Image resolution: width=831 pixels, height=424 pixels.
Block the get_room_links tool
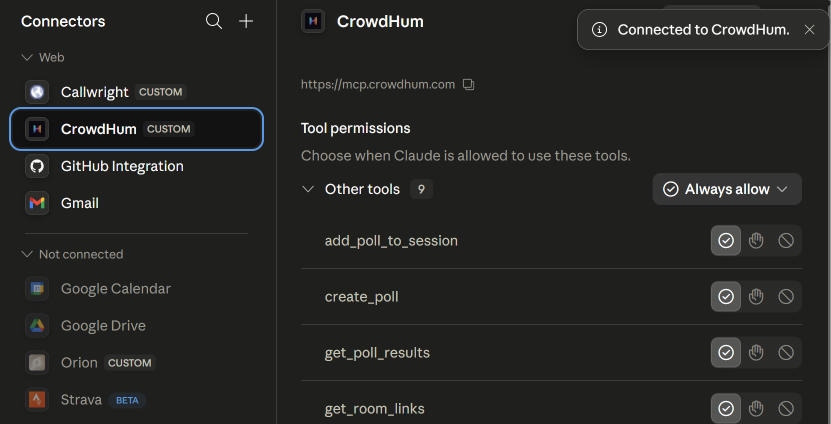[786, 409]
